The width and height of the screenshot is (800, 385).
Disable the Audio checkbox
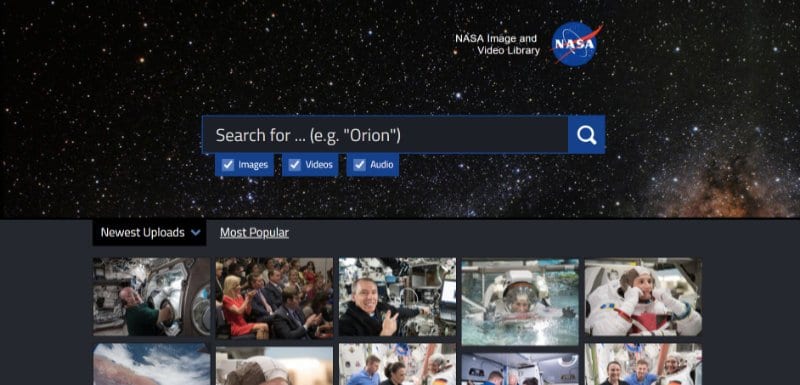360,165
